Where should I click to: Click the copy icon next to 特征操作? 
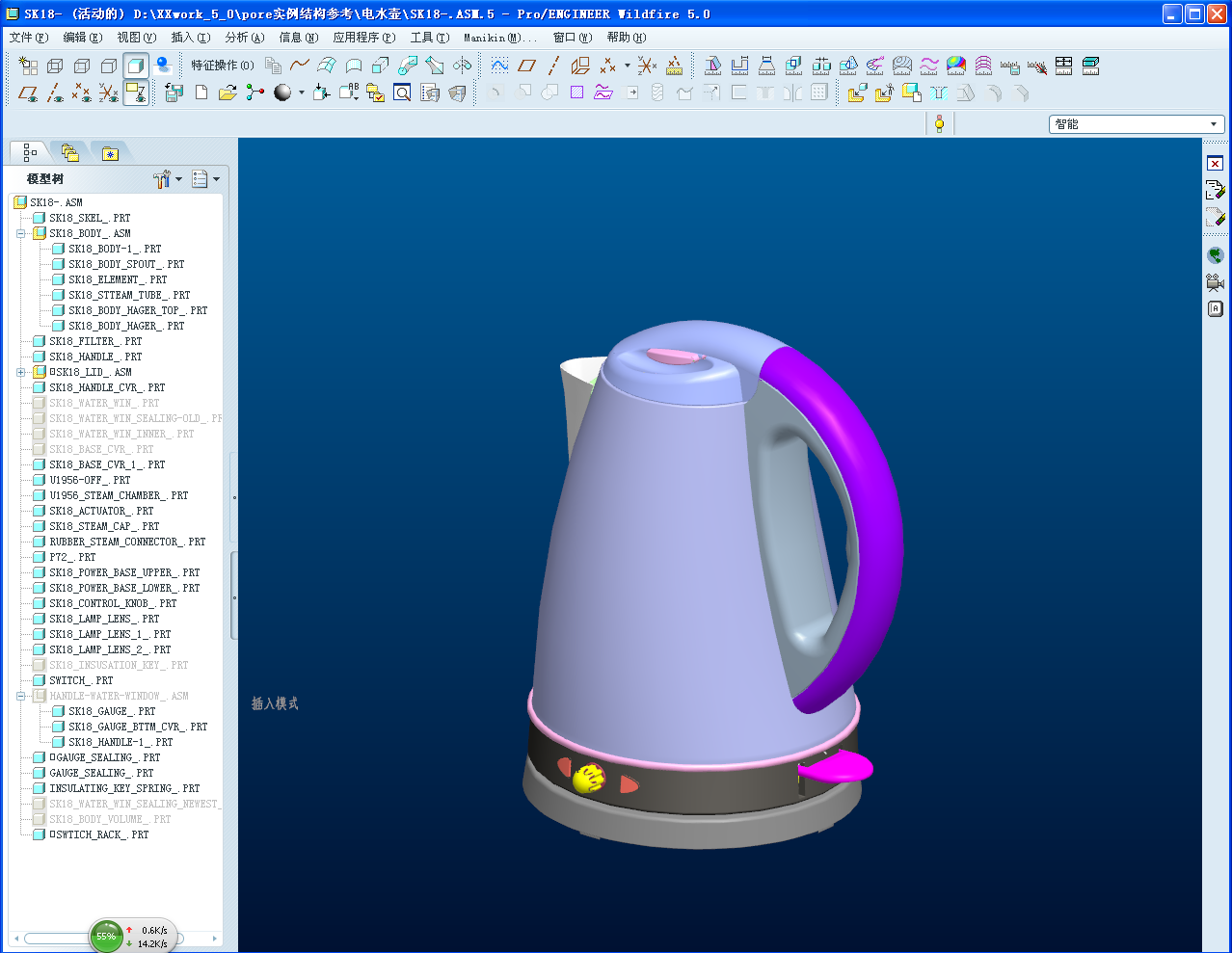tap(274, 66)
